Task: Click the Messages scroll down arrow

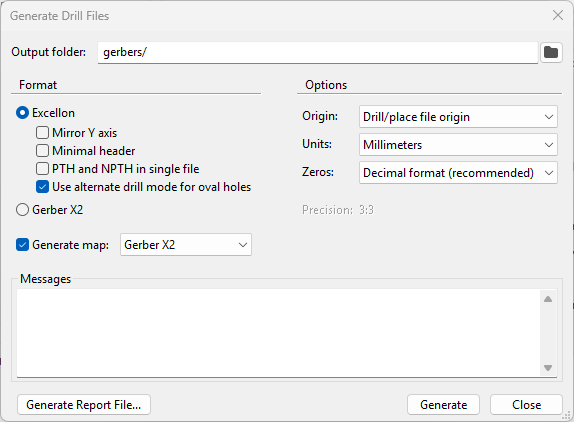Action: coord(548,367)
